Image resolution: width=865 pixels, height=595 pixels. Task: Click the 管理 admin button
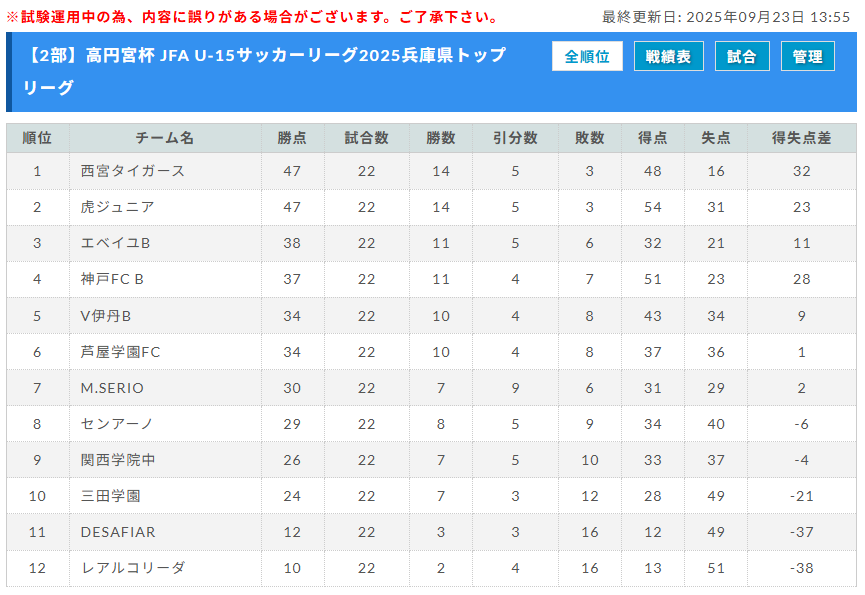point(807,57)
